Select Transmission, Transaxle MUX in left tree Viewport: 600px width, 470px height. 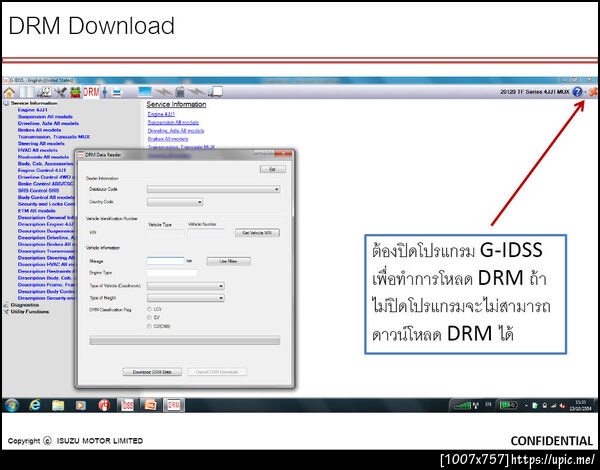click(x=54, y=137)
